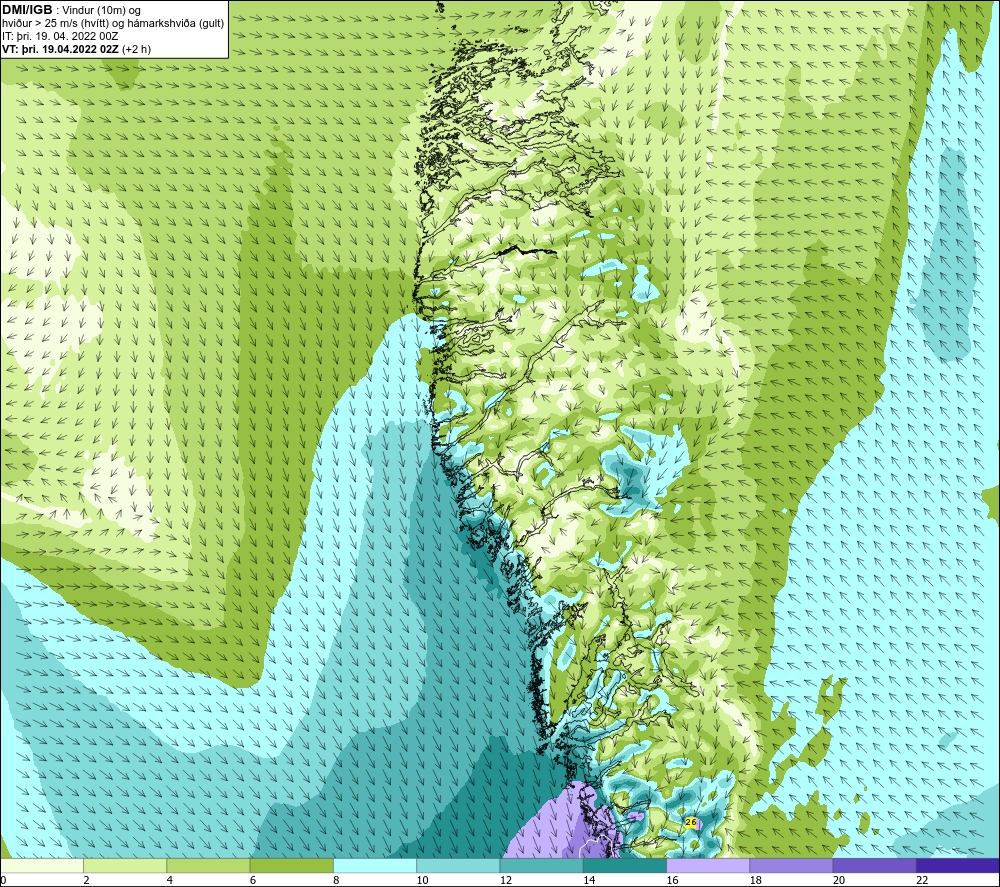Click the 2–4 m/s light green swatch
Screen dimensions: 1000x887
125,865
